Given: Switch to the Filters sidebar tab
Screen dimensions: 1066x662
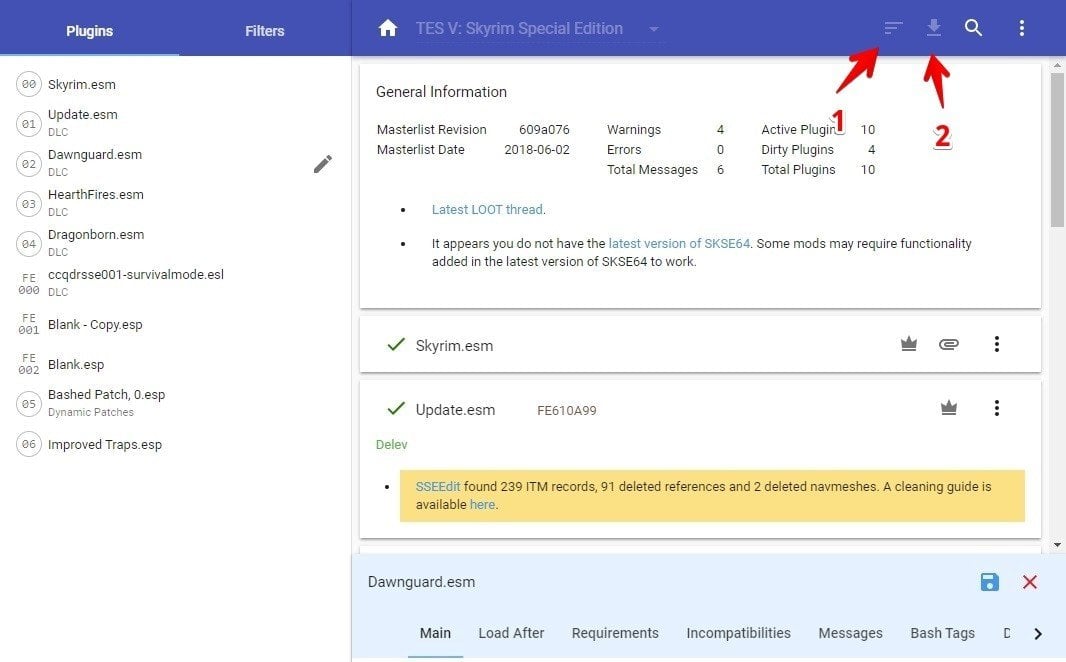Looking at the screenshot, I should point(264,31).
